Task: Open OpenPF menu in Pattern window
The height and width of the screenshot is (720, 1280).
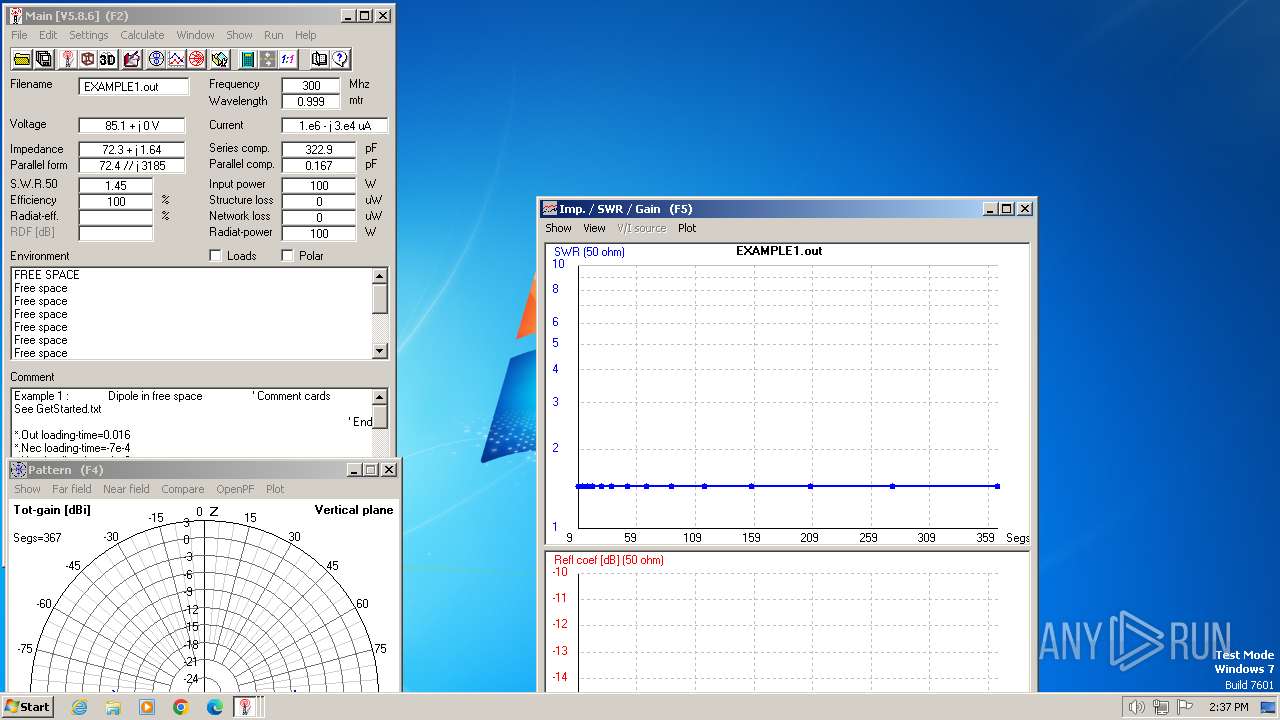Action: (235, 489)
